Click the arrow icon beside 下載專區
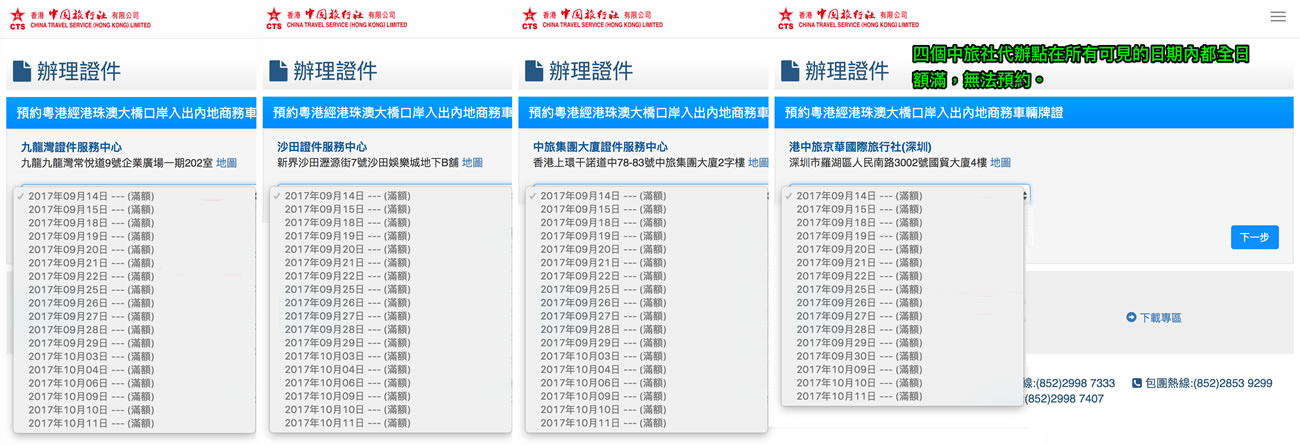This screenshot has height=445, width=1300. [x=1131, y=317]
